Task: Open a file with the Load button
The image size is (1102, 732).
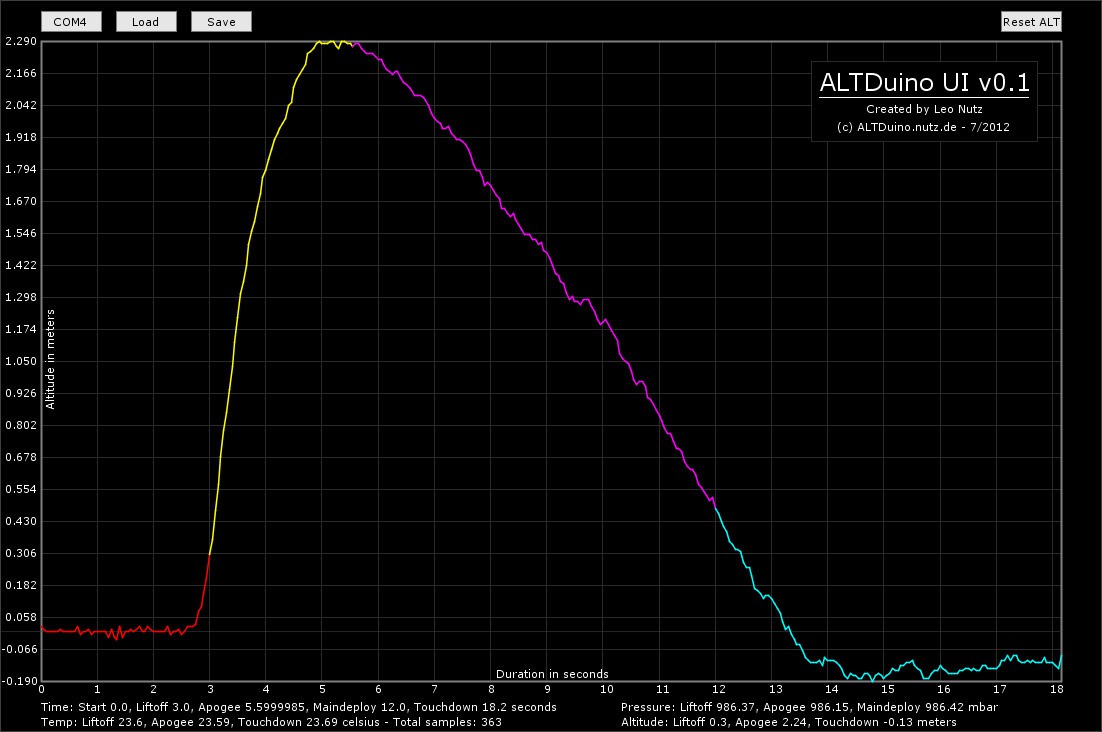Action: 145,22
